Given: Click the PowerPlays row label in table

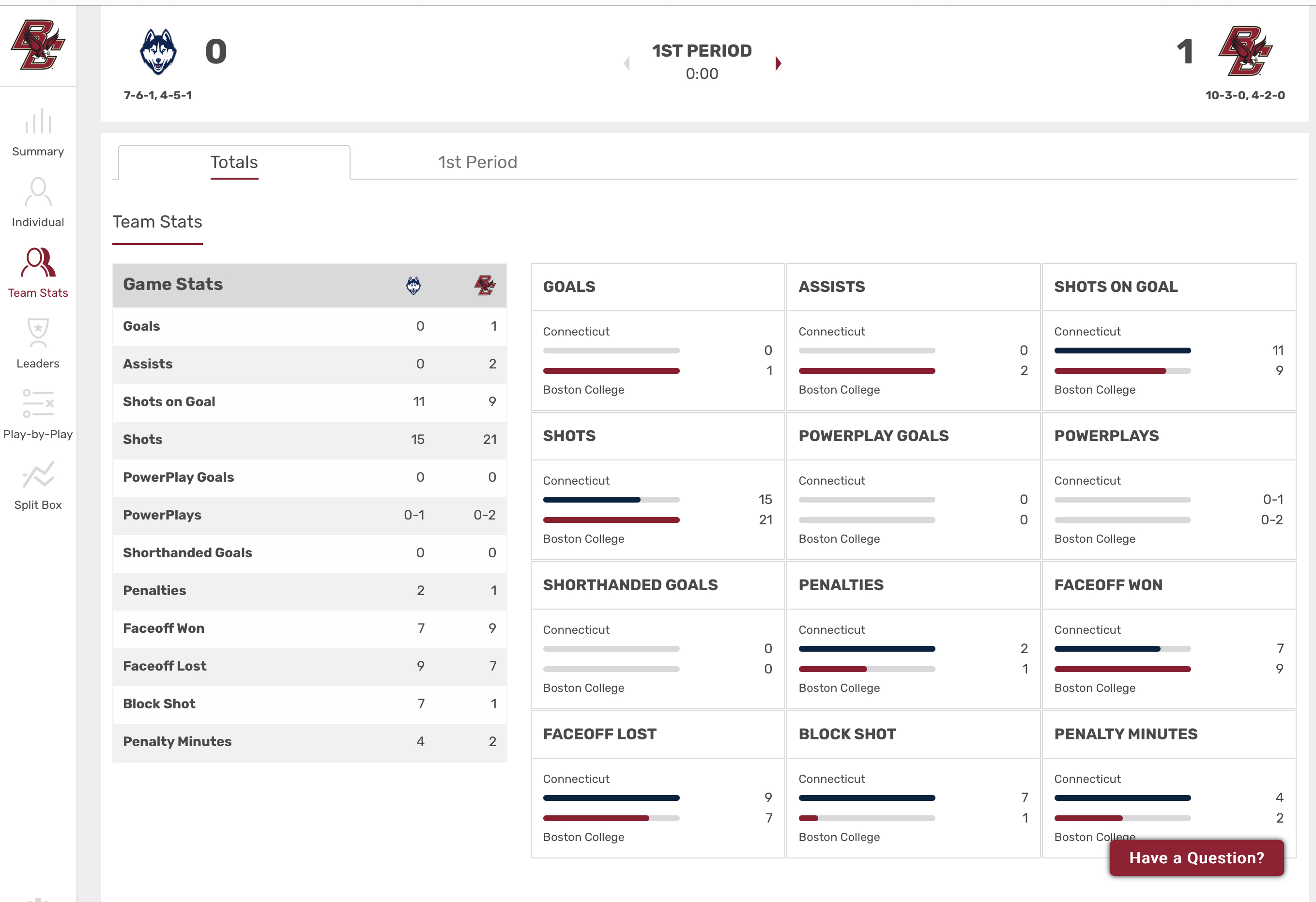Looking at the screenshot, I should tap(162, 515).
